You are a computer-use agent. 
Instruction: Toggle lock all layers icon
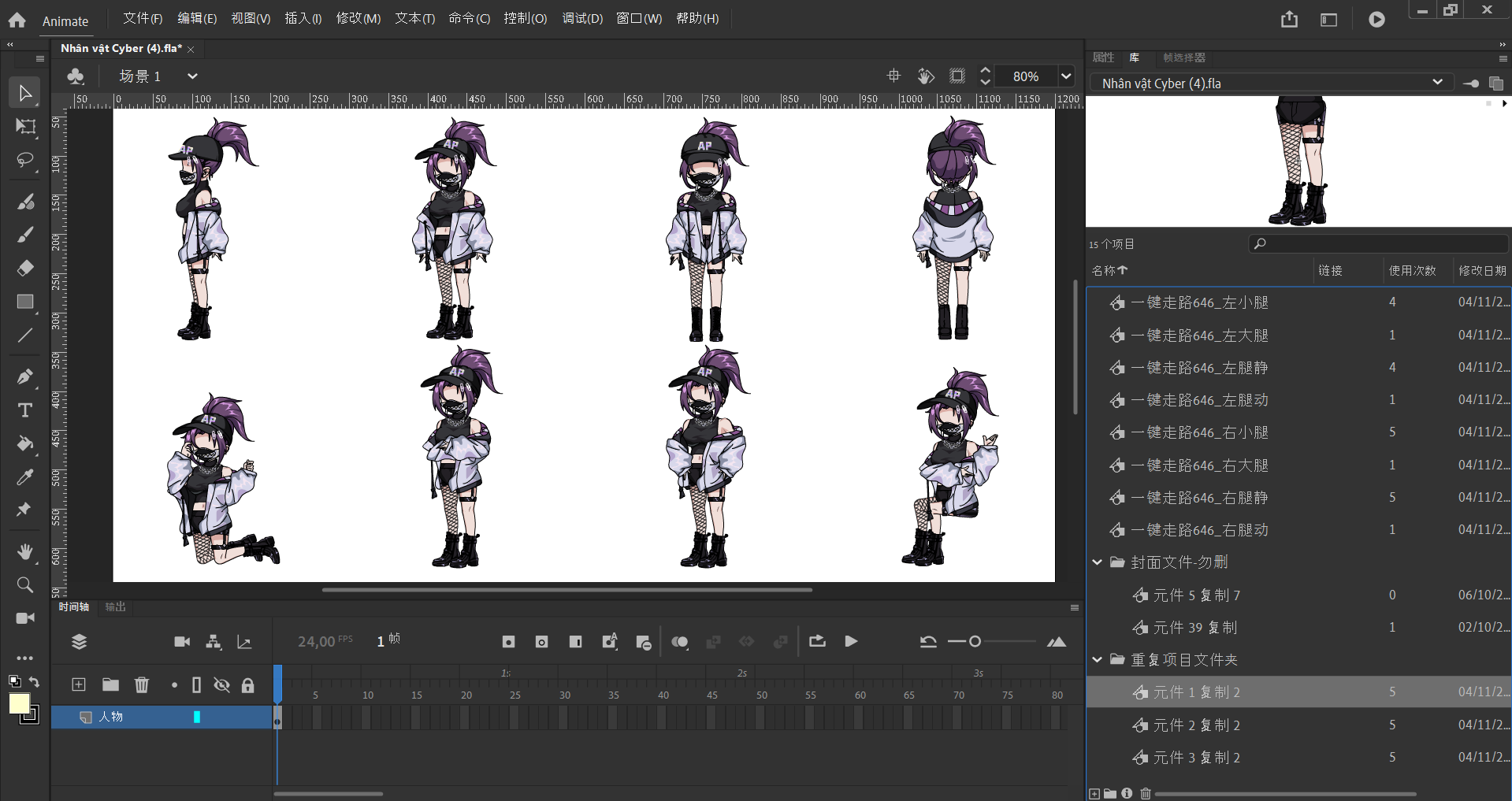click(247, 684)
